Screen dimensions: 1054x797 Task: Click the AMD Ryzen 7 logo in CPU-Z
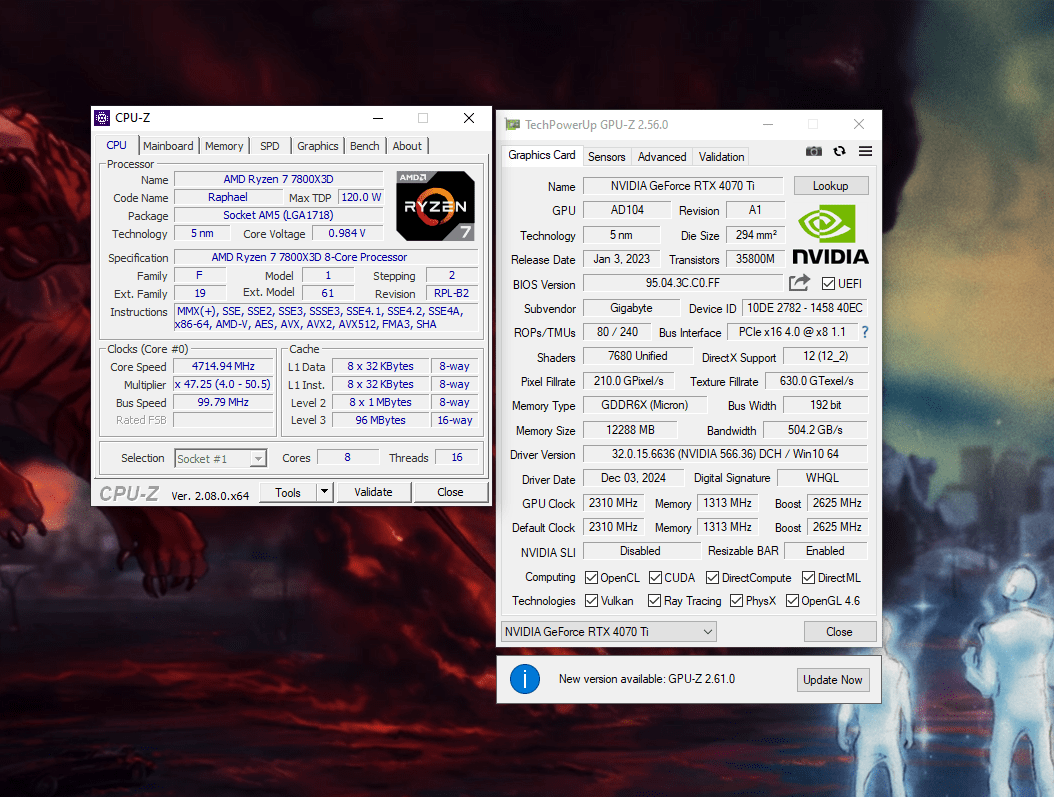tap(436, 206)
